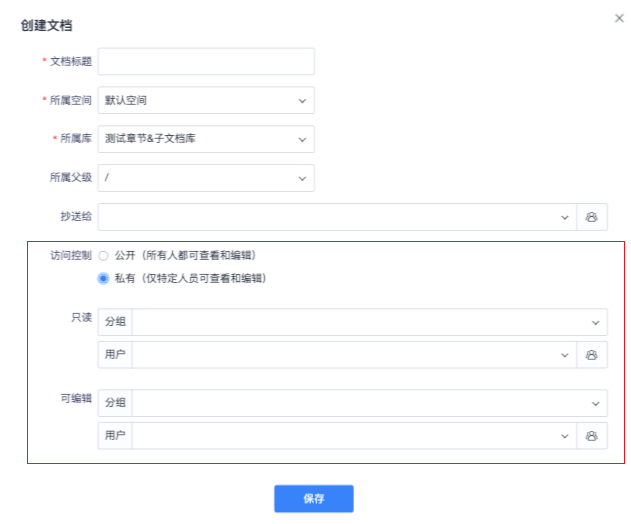Close the 创建文档 dialog with X
The width and height of the screenshot is (631, 524).
(x=619, y=18)
